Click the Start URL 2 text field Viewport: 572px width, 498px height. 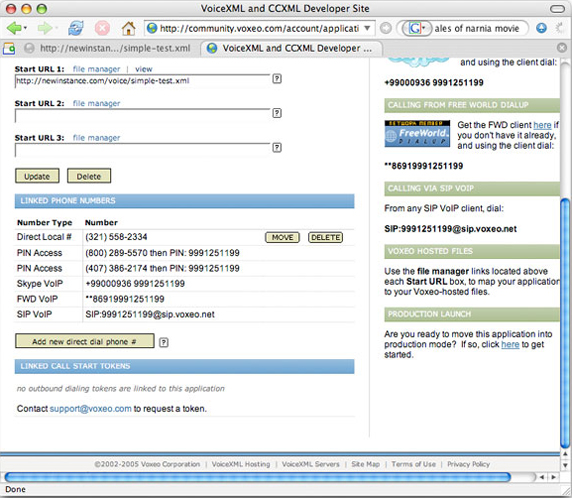point(142,115)
